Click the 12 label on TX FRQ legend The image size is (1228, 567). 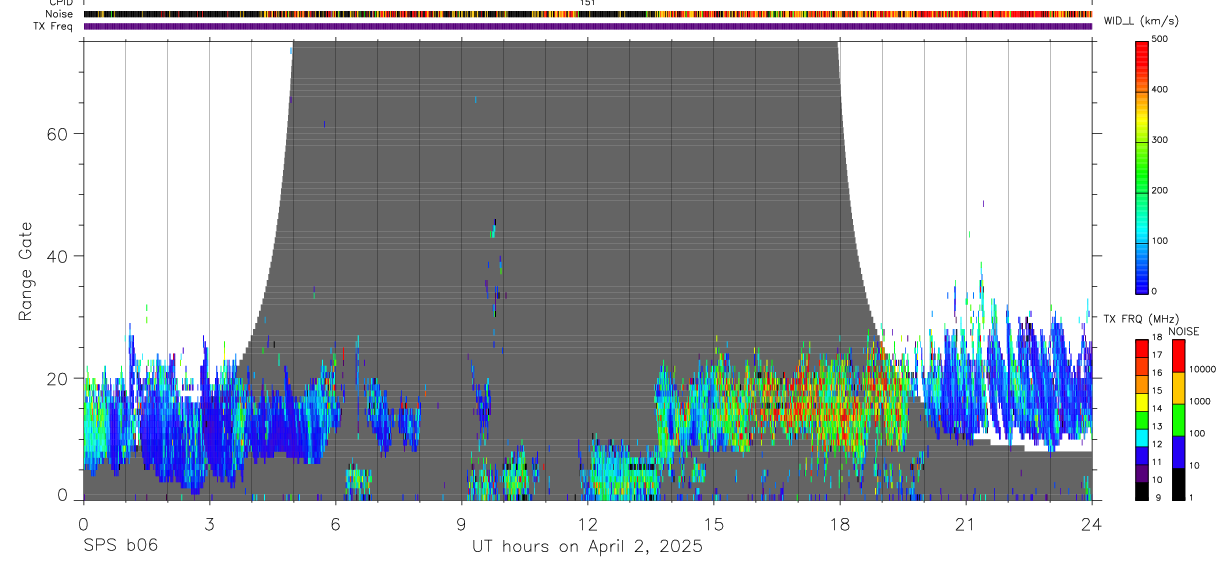[x=1157, y=444]
